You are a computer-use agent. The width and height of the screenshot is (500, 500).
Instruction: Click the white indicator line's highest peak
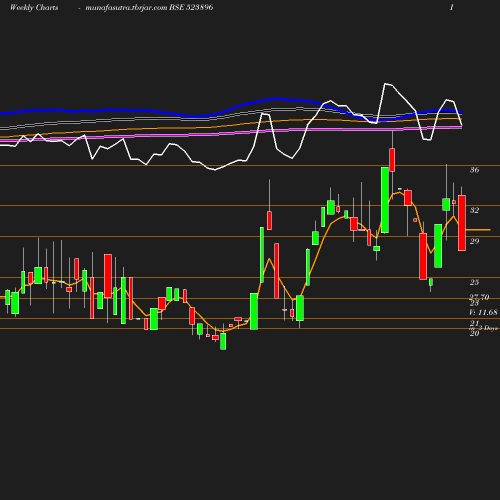tap(385, 84)
